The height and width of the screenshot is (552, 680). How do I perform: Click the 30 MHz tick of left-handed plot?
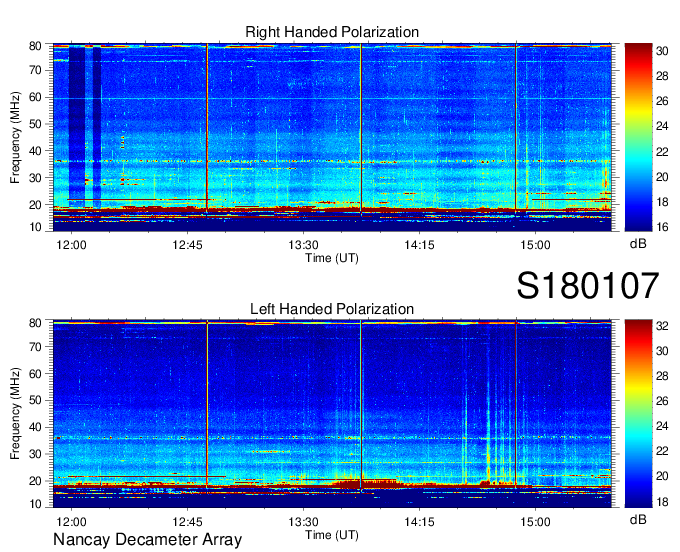[x=35, y=454]
